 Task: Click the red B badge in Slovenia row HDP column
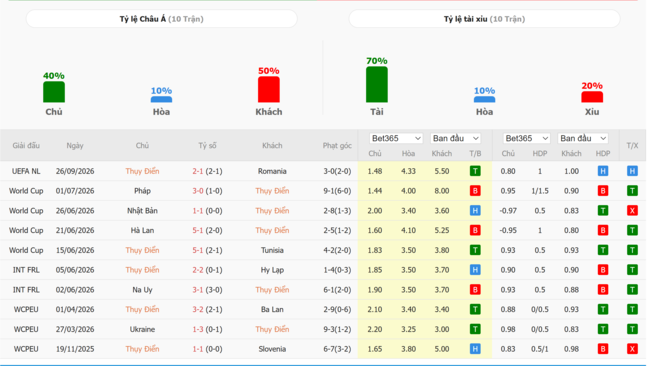coord(603,349)
